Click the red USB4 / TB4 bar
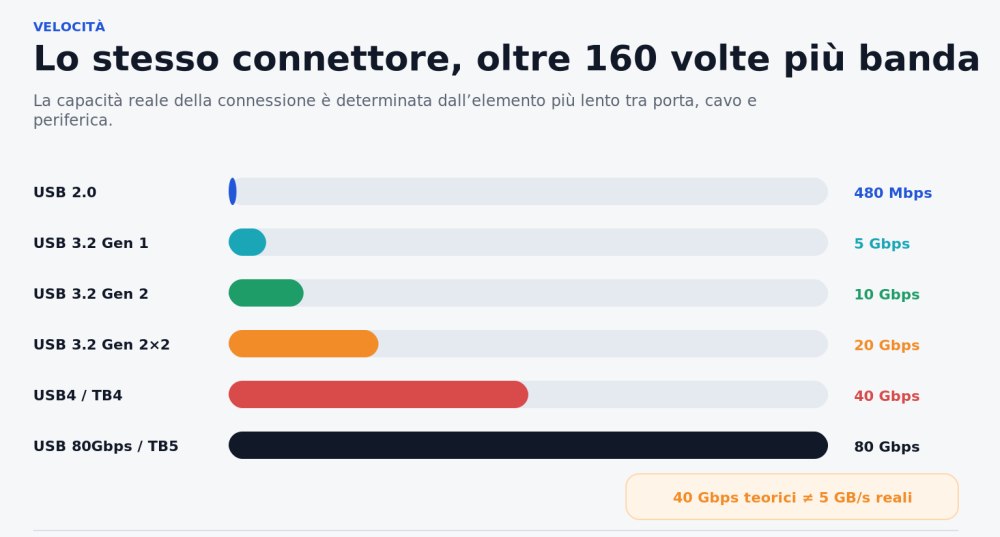 378,395
